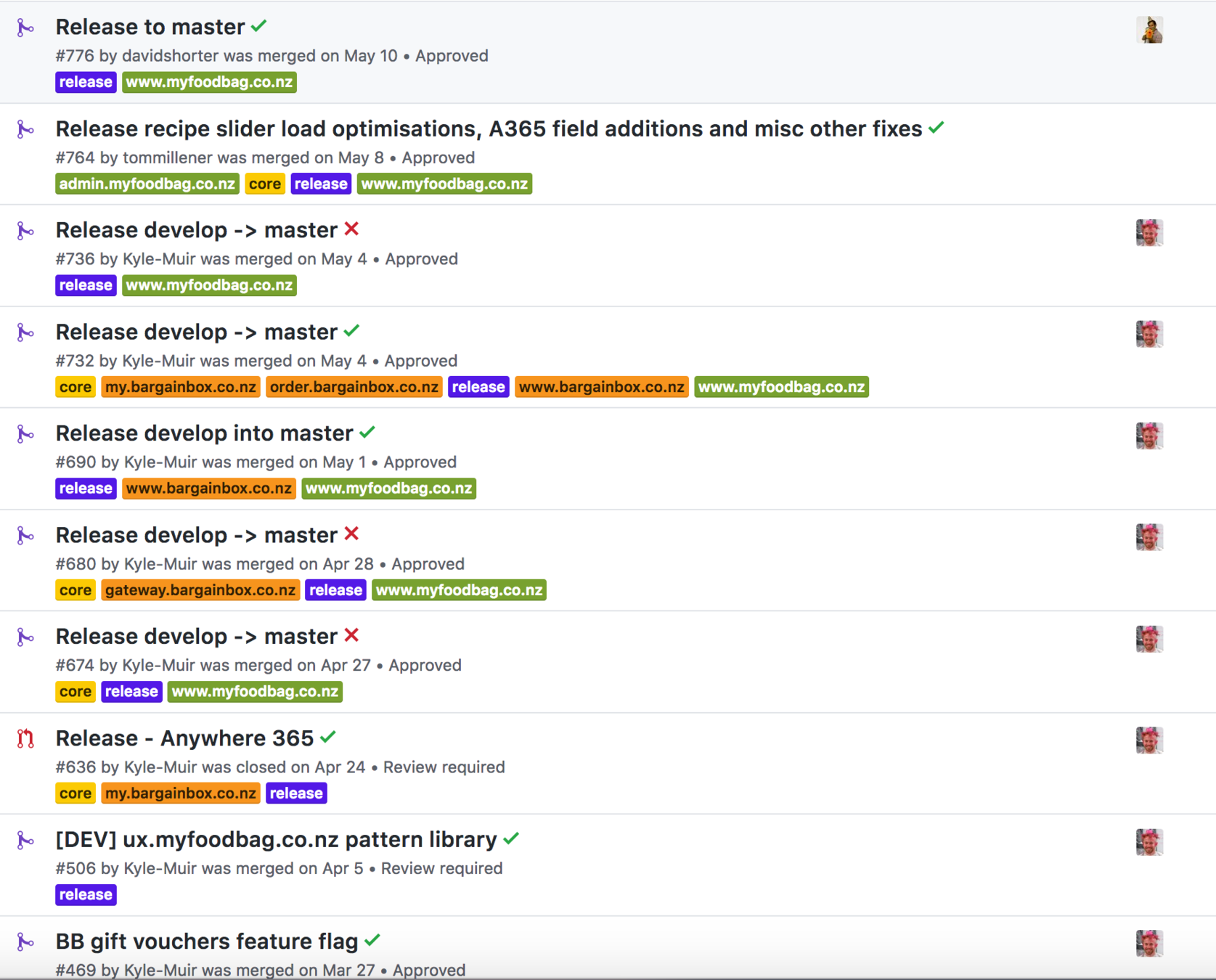
Task: Click www.myfoodbag.co.nz label on PR #776
Action: click(x=209, y=82)
